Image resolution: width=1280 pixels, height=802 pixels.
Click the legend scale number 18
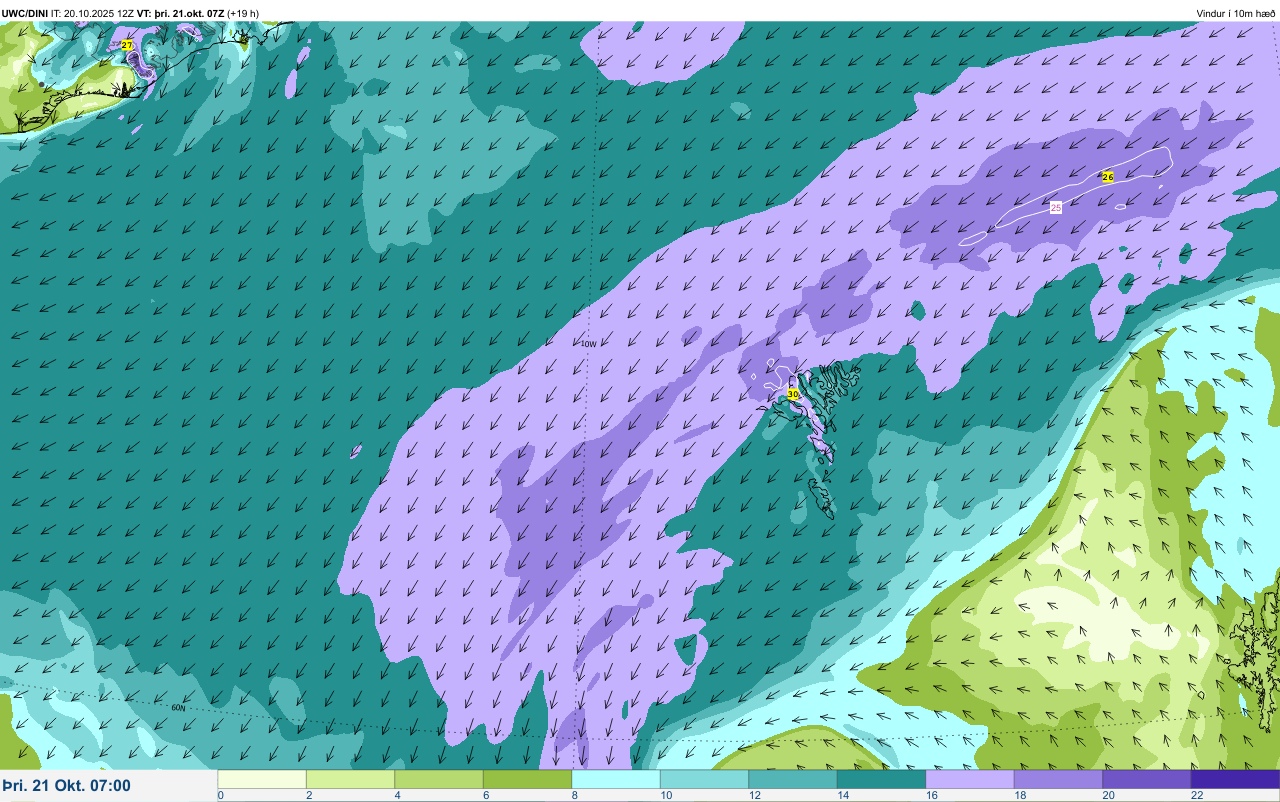tap(1019, 795)
